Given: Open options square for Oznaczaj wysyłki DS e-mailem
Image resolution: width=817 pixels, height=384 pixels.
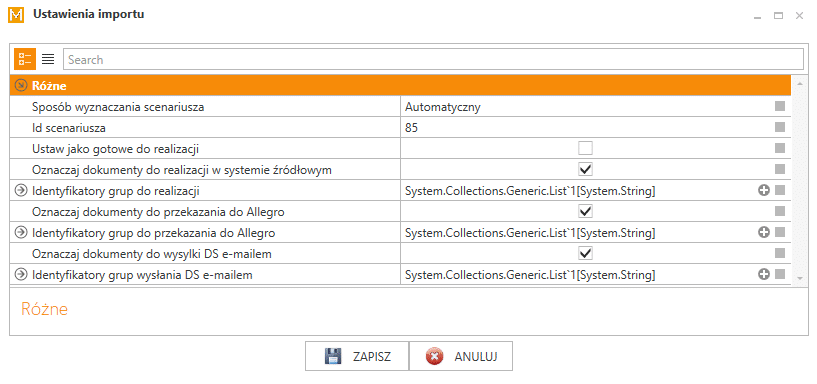Looking at the screenshot, I should click(779, 253).
